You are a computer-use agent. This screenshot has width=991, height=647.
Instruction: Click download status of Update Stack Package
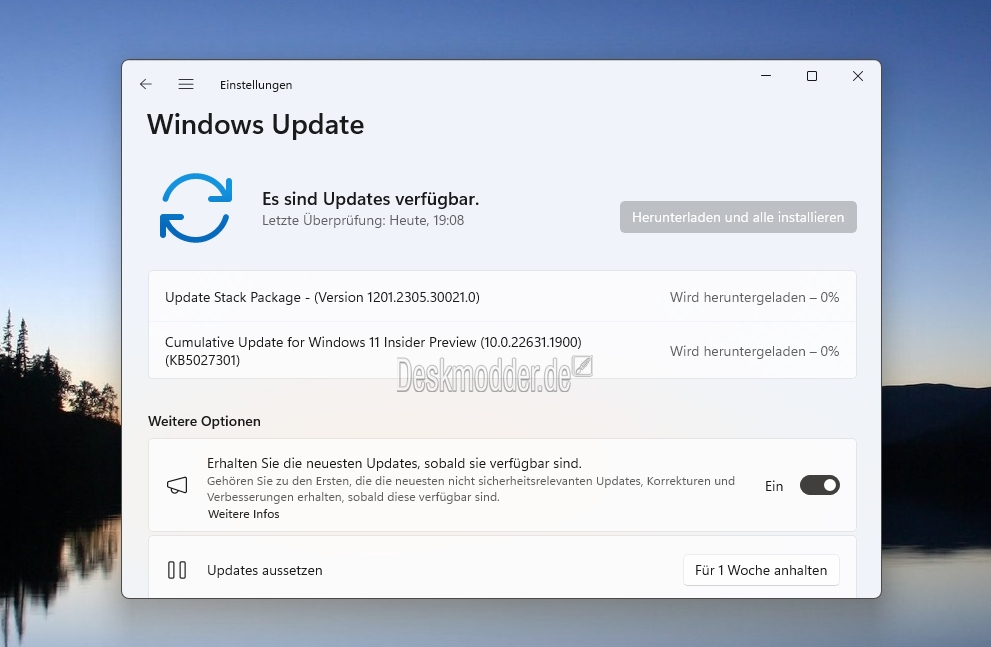tap(755, 297)
